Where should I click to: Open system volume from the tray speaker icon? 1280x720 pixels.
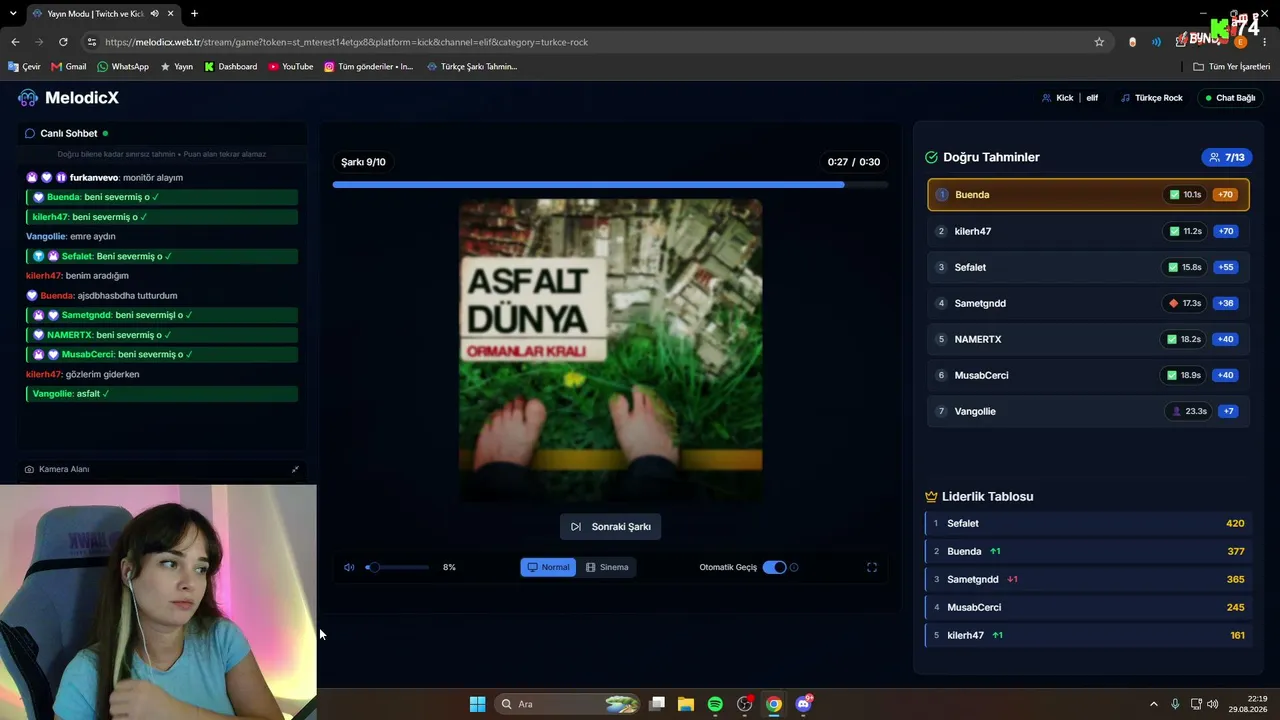(1213, 704)
